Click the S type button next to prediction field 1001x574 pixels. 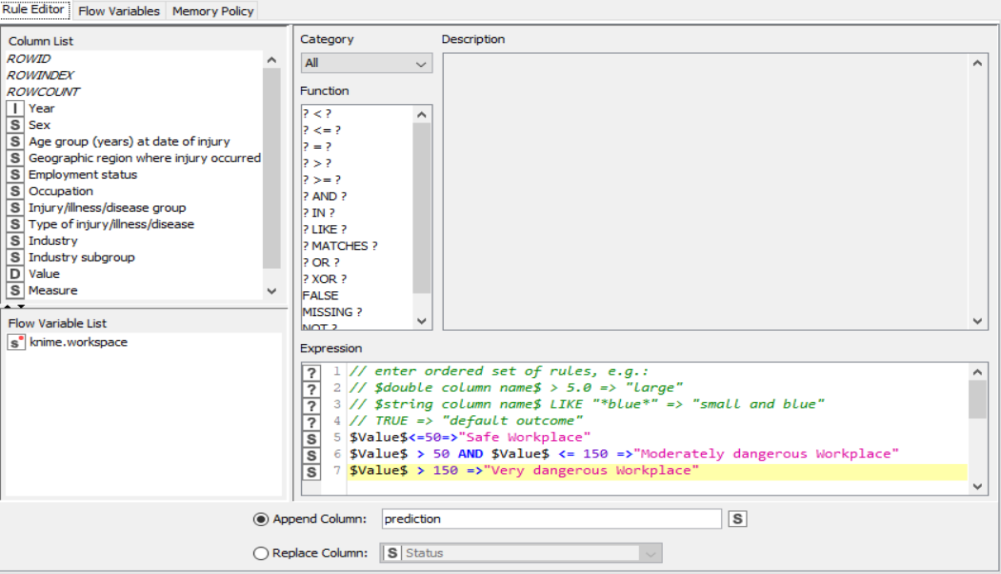tap(737, 519)
